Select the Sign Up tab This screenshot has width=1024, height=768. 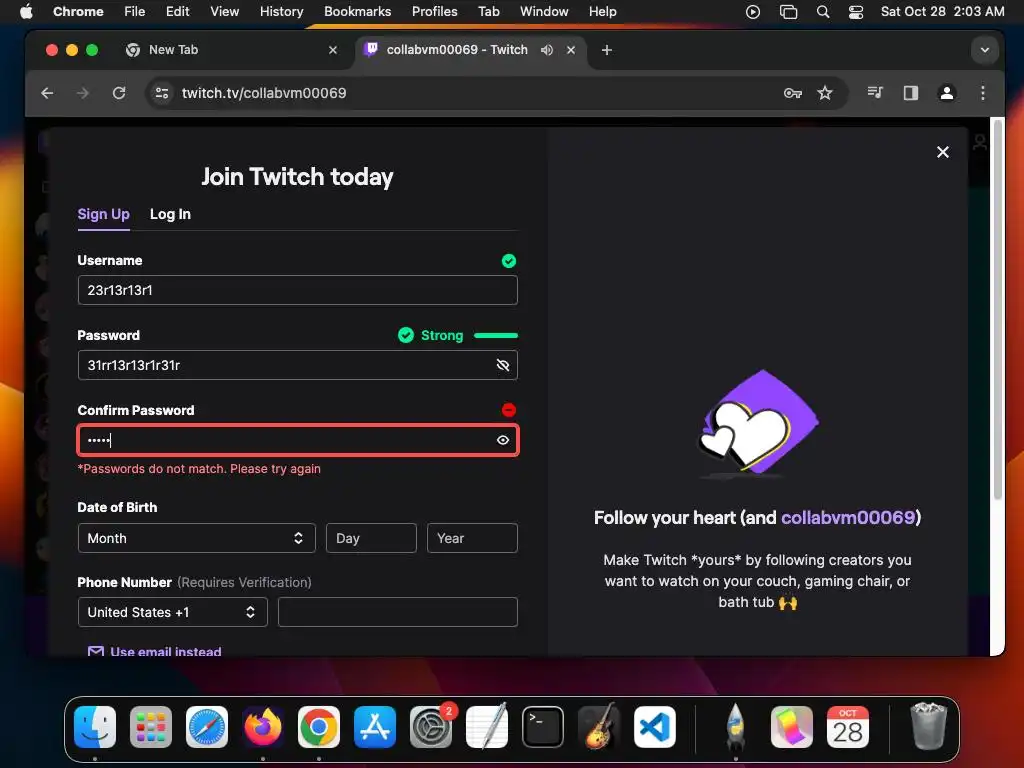coord(103,214)
